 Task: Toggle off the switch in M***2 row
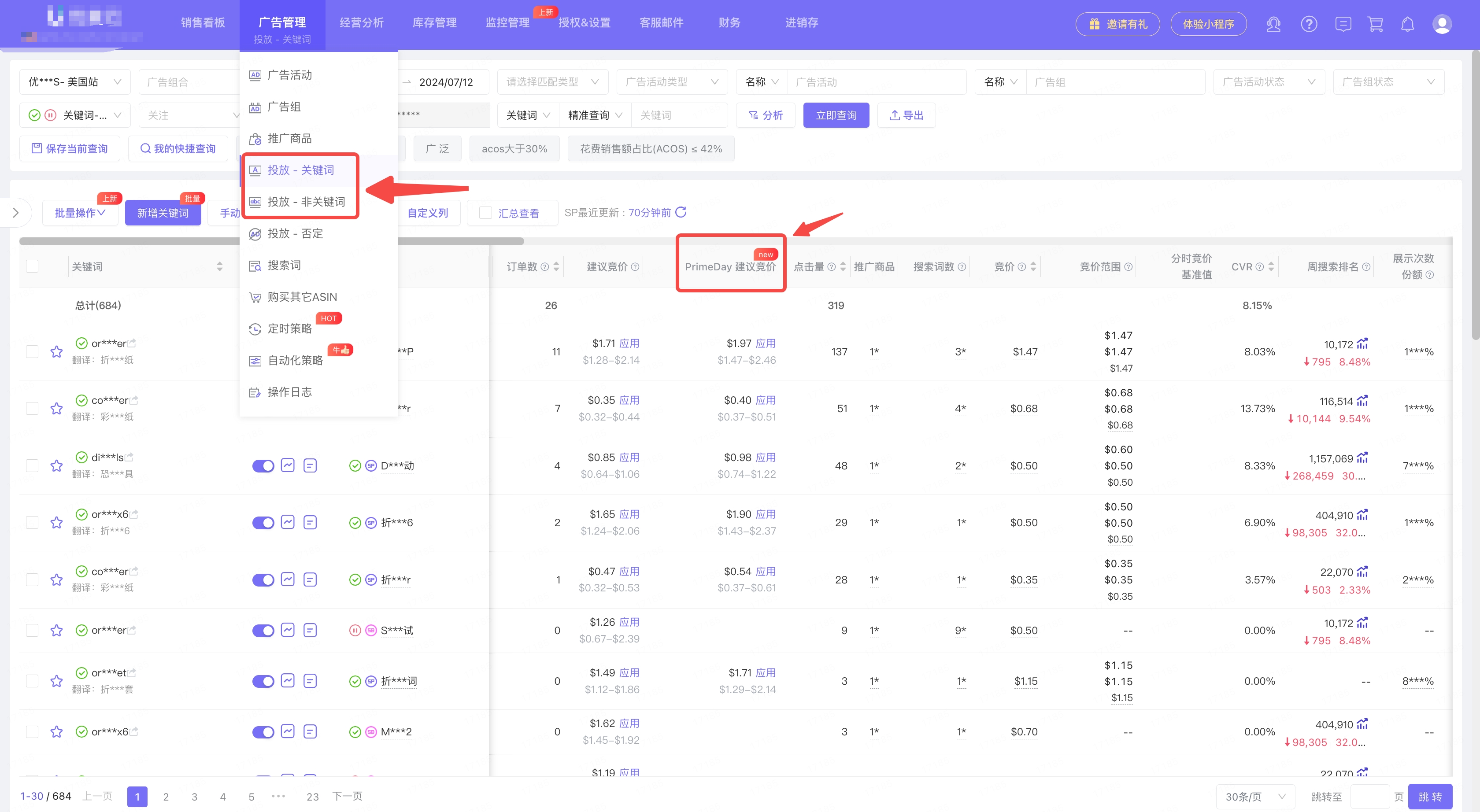pyautogui.click(x=263, y=732)
